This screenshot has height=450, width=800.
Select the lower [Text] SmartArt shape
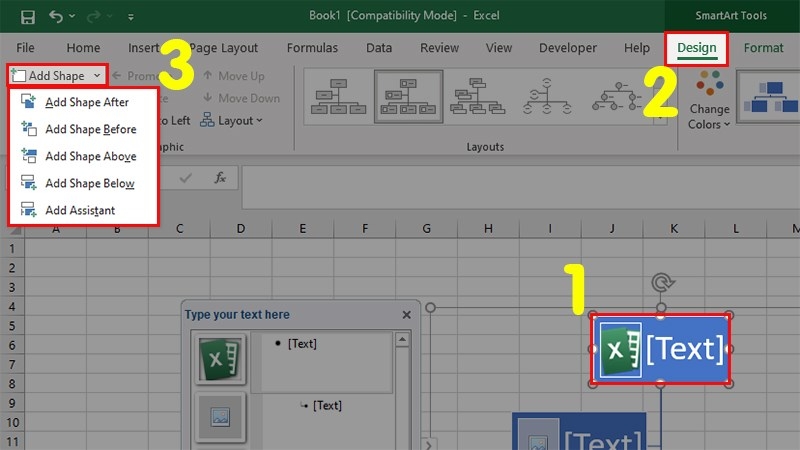[x=579, y=432]
